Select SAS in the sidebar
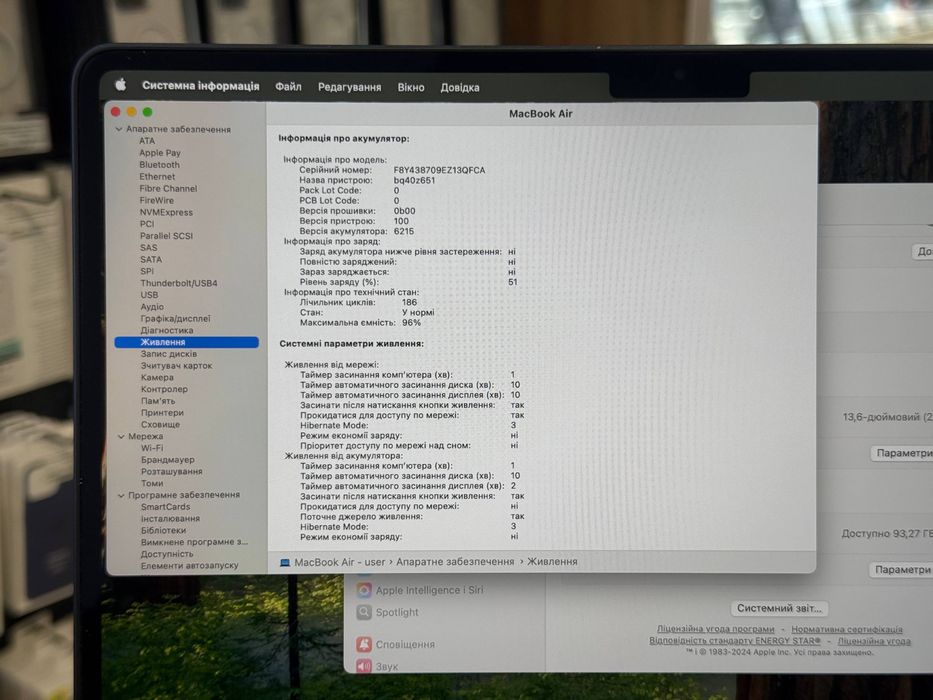This screenshot has height=700, width=933. (149, 248)
